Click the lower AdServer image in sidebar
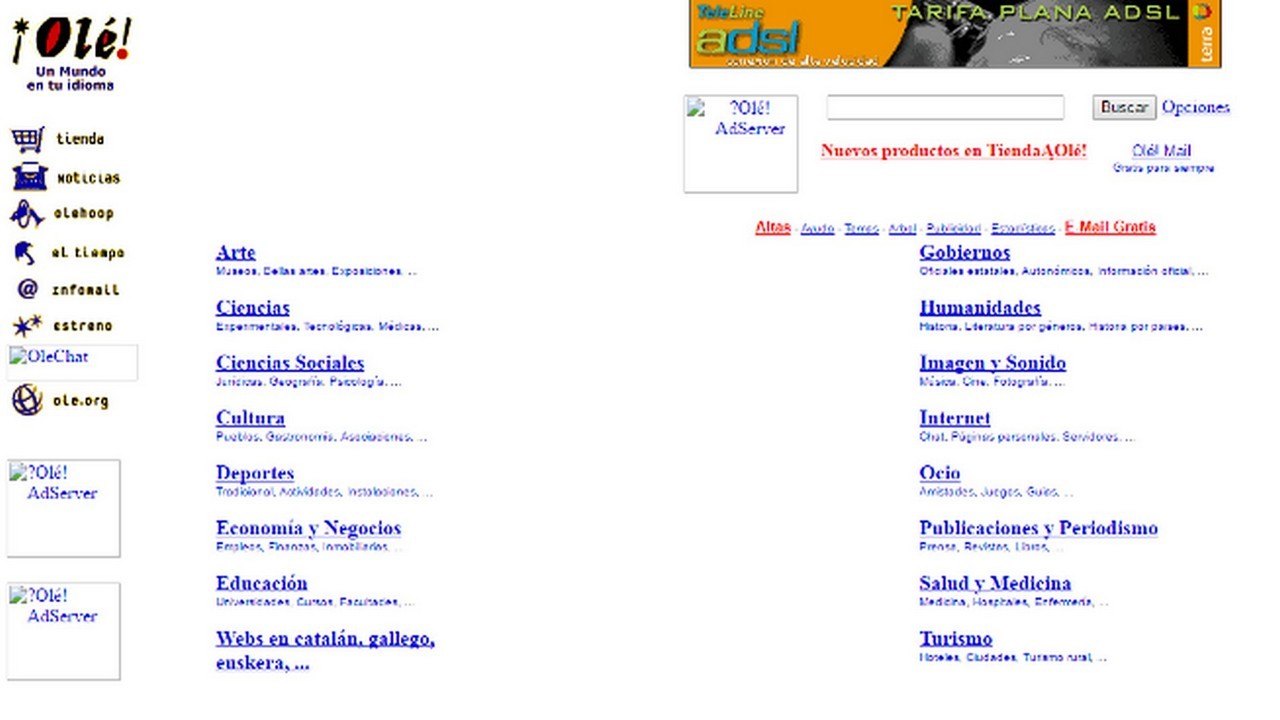The image size is (1280, 720). click(64, 631)
